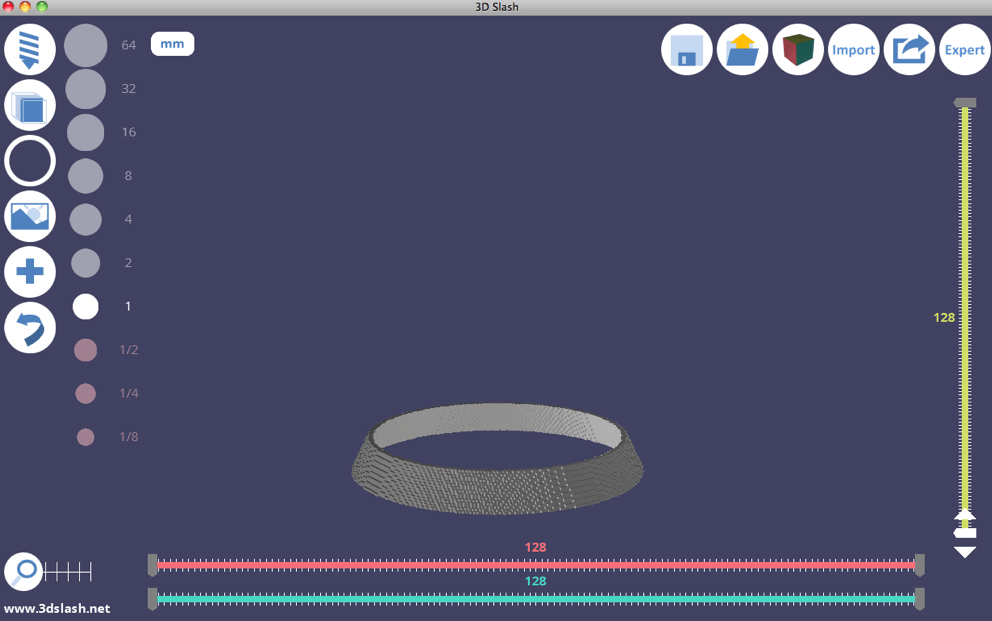Click the up arrow on vertical ruler
The height and width of the screenshot is (621, 992).
pyautogui.click(x=965, y=514)
